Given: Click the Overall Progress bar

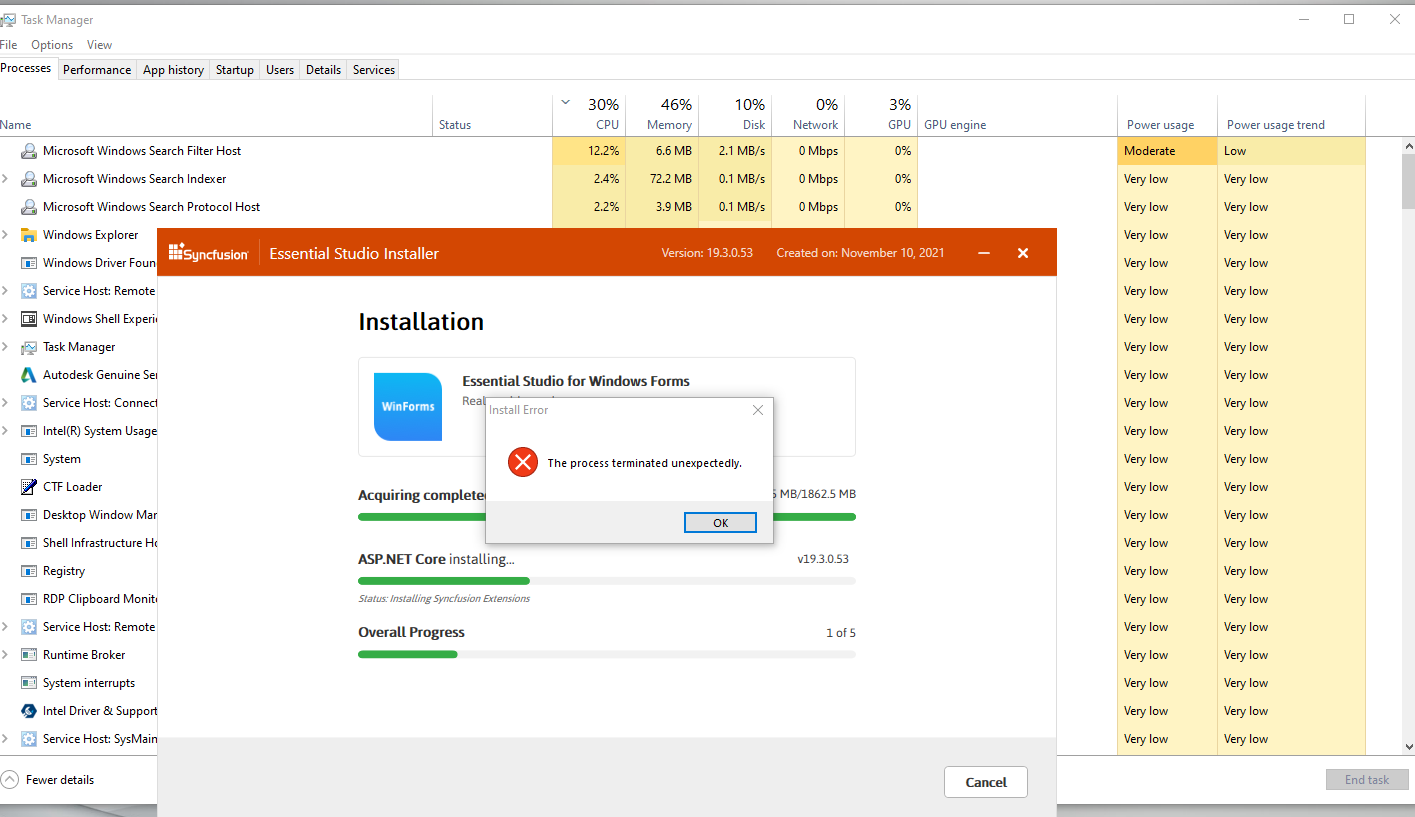Looking at the screenshot, I should click(x=606, y=654).
